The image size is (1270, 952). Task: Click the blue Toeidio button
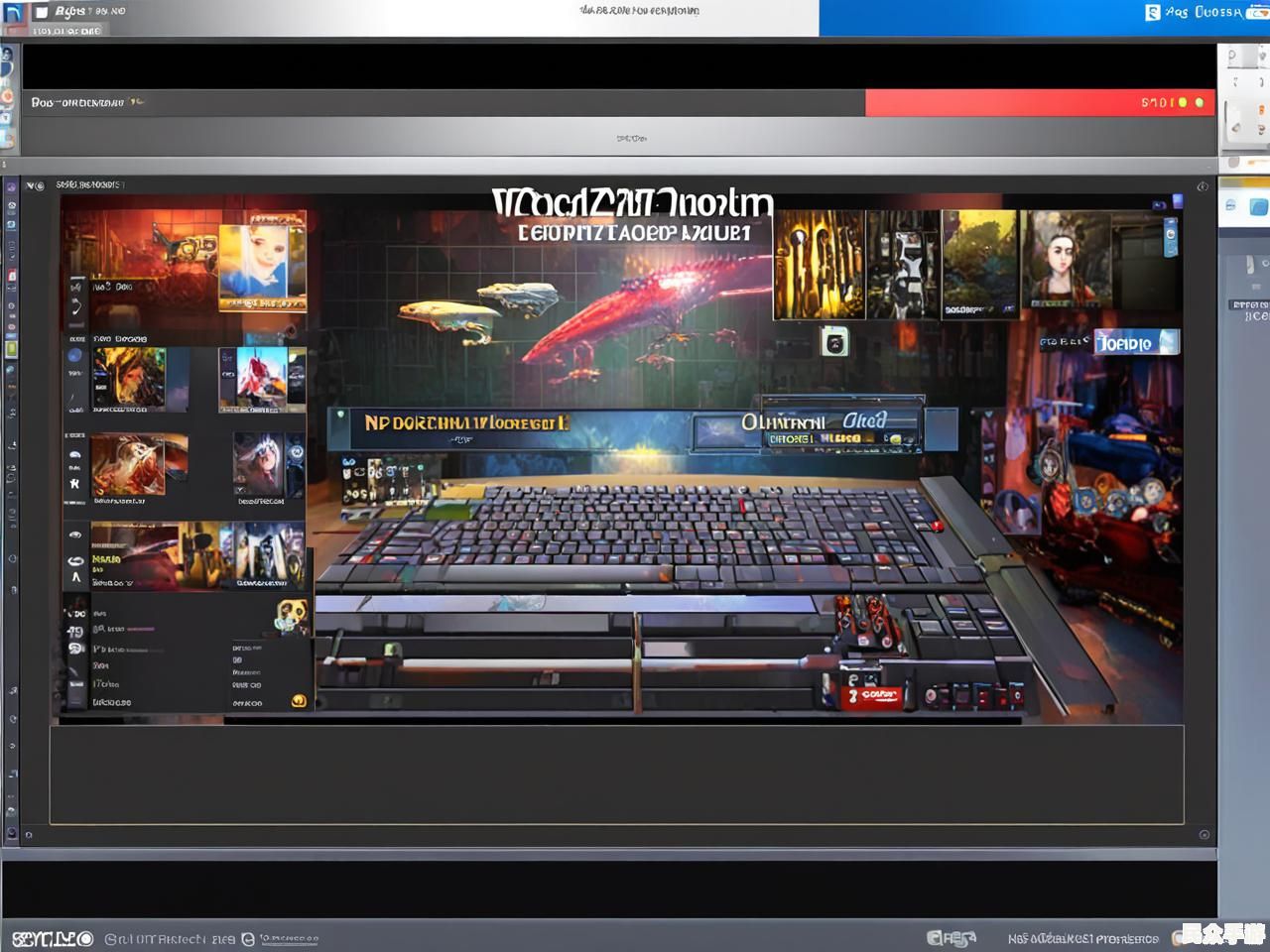[x=1136, y=343]
